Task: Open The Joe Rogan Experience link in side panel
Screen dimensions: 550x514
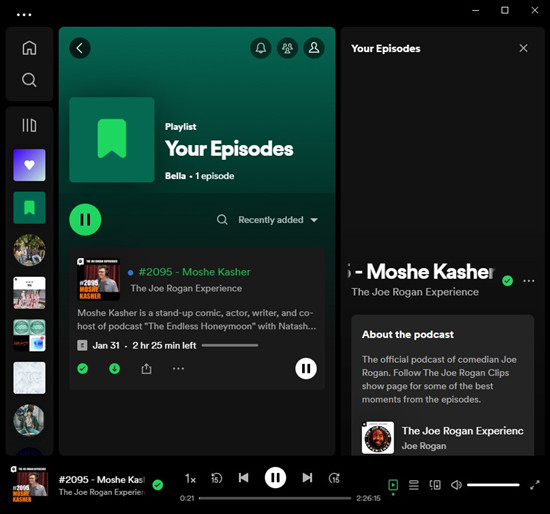Action: 415,292
